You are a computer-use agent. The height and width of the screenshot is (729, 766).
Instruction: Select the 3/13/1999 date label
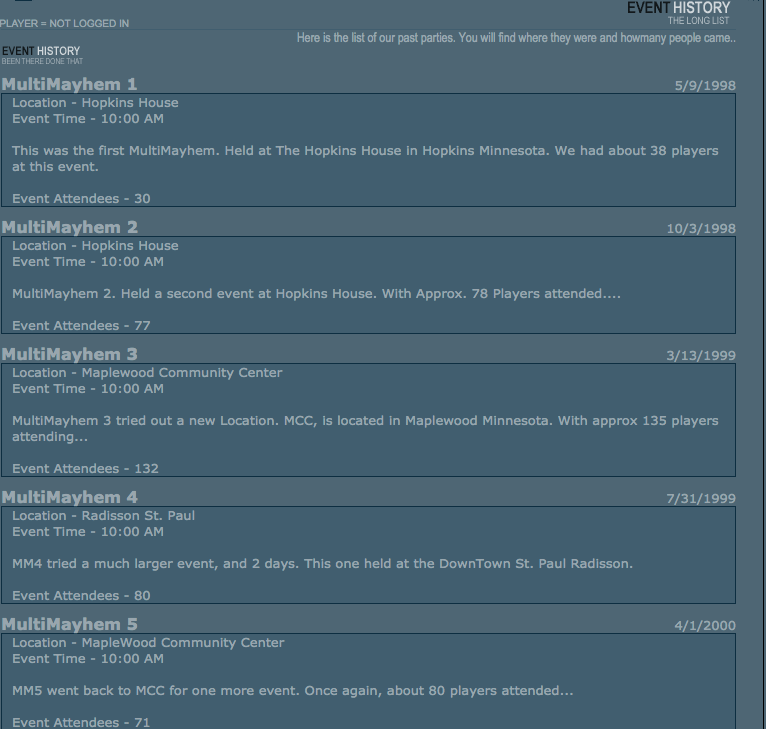(701, 356)
